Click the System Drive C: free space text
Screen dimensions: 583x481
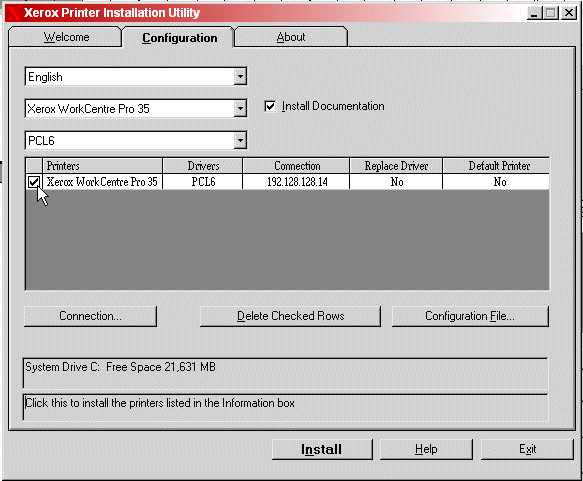tap(120, 367)
